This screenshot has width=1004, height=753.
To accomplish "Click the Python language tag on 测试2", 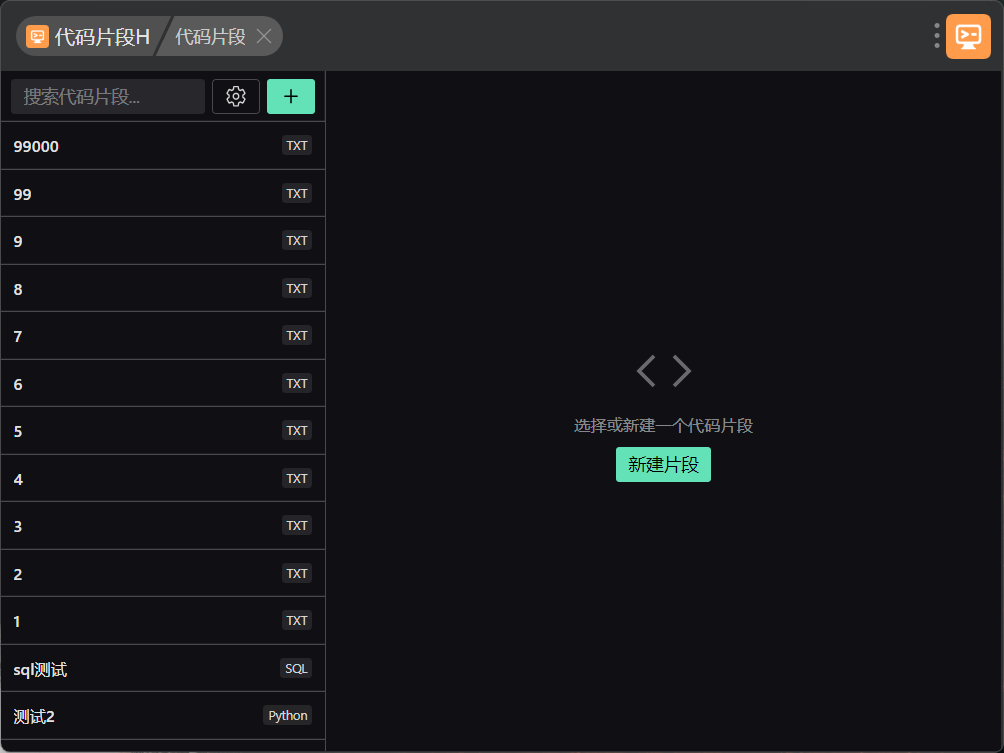I will [x=287, y=716].
